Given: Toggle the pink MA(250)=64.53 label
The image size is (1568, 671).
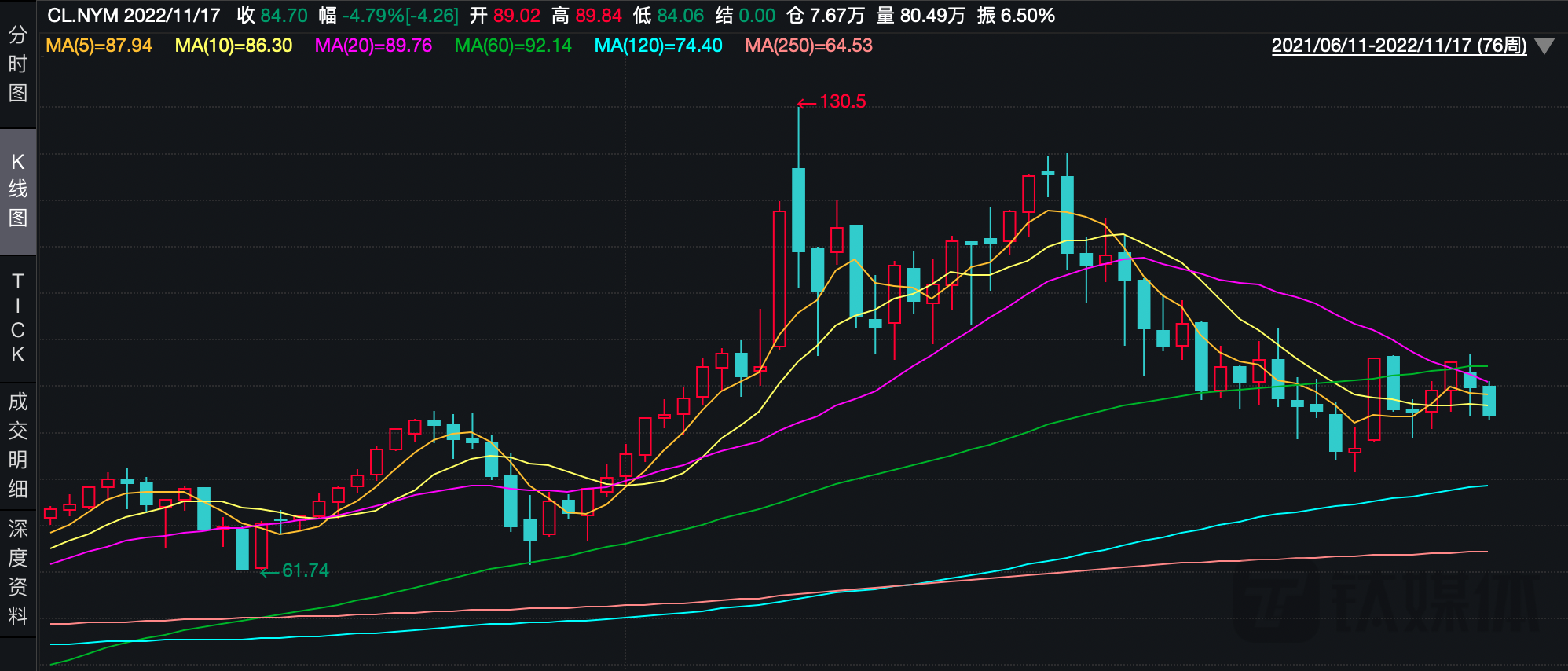Looking at the screenshot, I should tap(808, 46).
